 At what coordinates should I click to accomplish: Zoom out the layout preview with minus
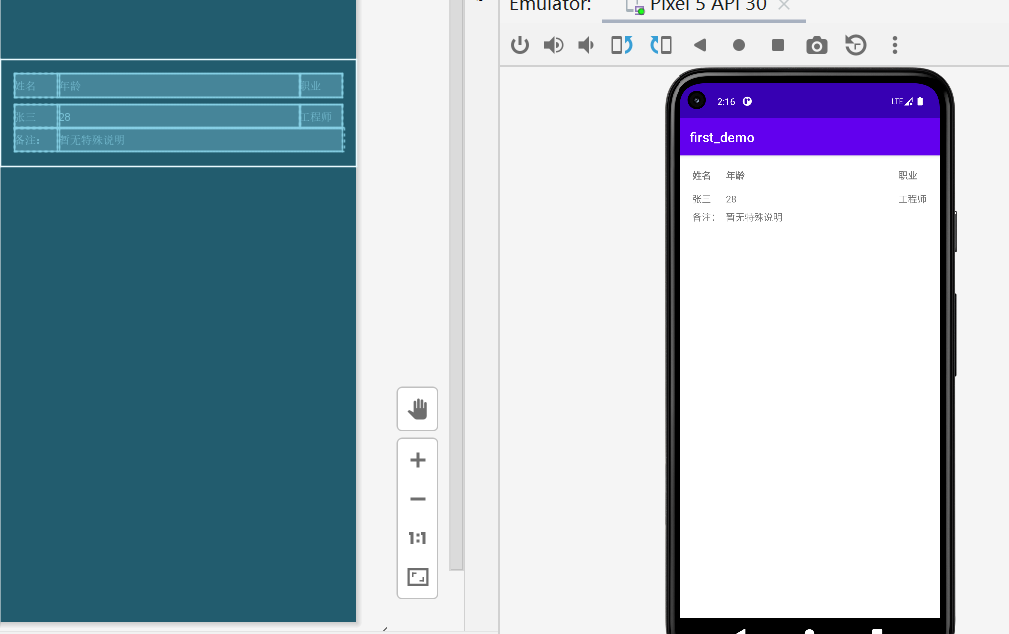pyautogui.click(x=418, y=499)
